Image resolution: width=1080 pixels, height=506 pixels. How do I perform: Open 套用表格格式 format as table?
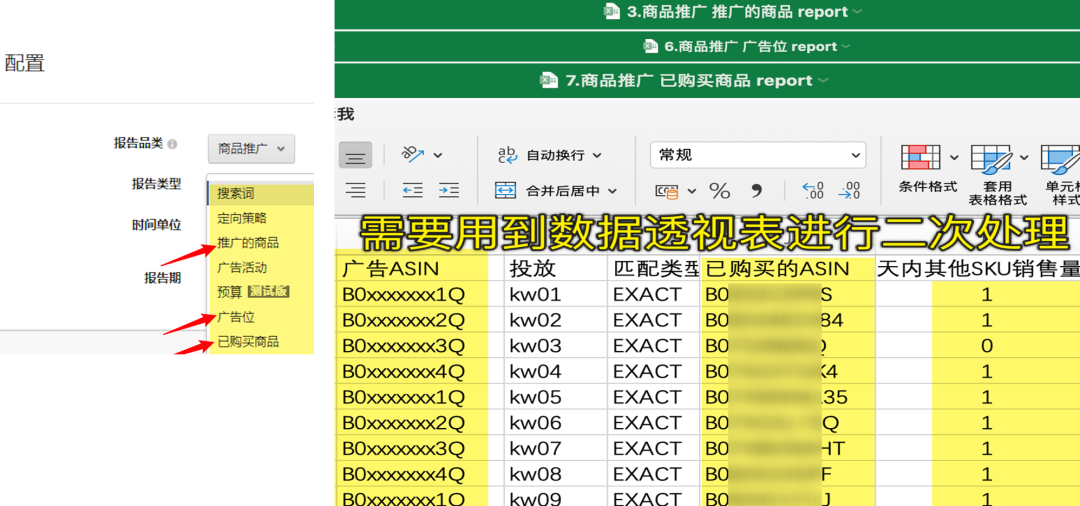(998, 175)
